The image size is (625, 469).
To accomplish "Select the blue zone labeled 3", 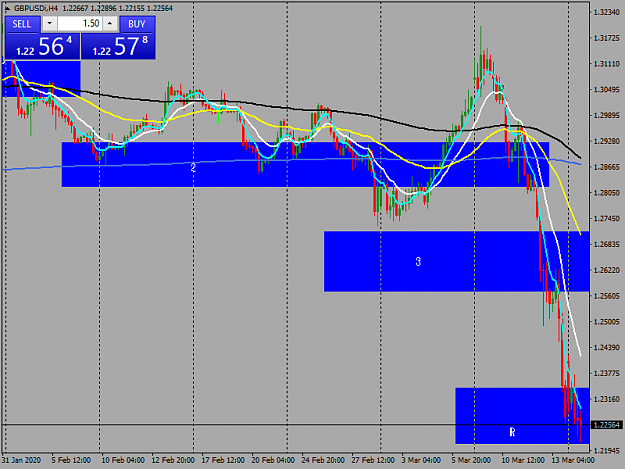I will point(456,261).
